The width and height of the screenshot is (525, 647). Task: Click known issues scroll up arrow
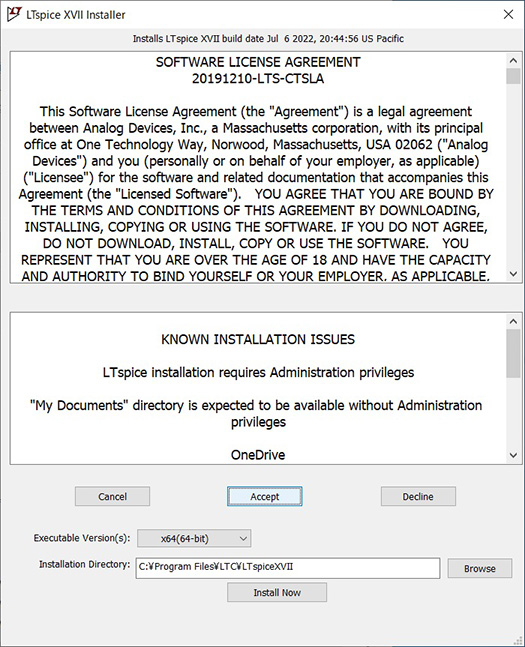[513, 321]
